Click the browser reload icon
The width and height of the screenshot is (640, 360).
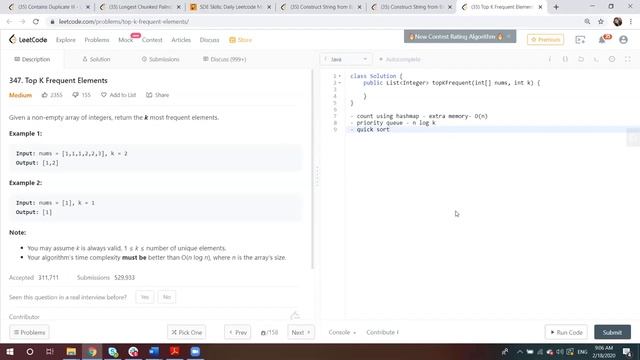pos(36,22)
